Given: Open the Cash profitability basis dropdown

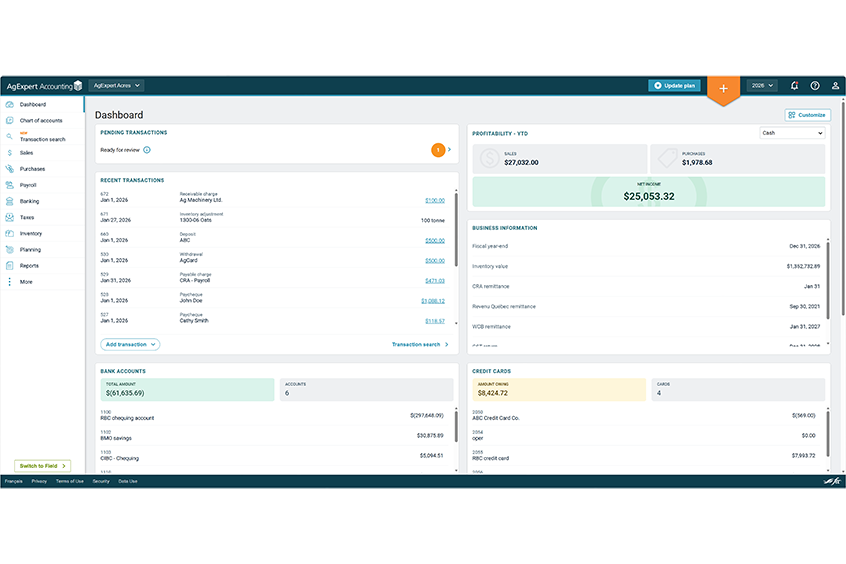Looking at the screenshot, I should point(792,133).
